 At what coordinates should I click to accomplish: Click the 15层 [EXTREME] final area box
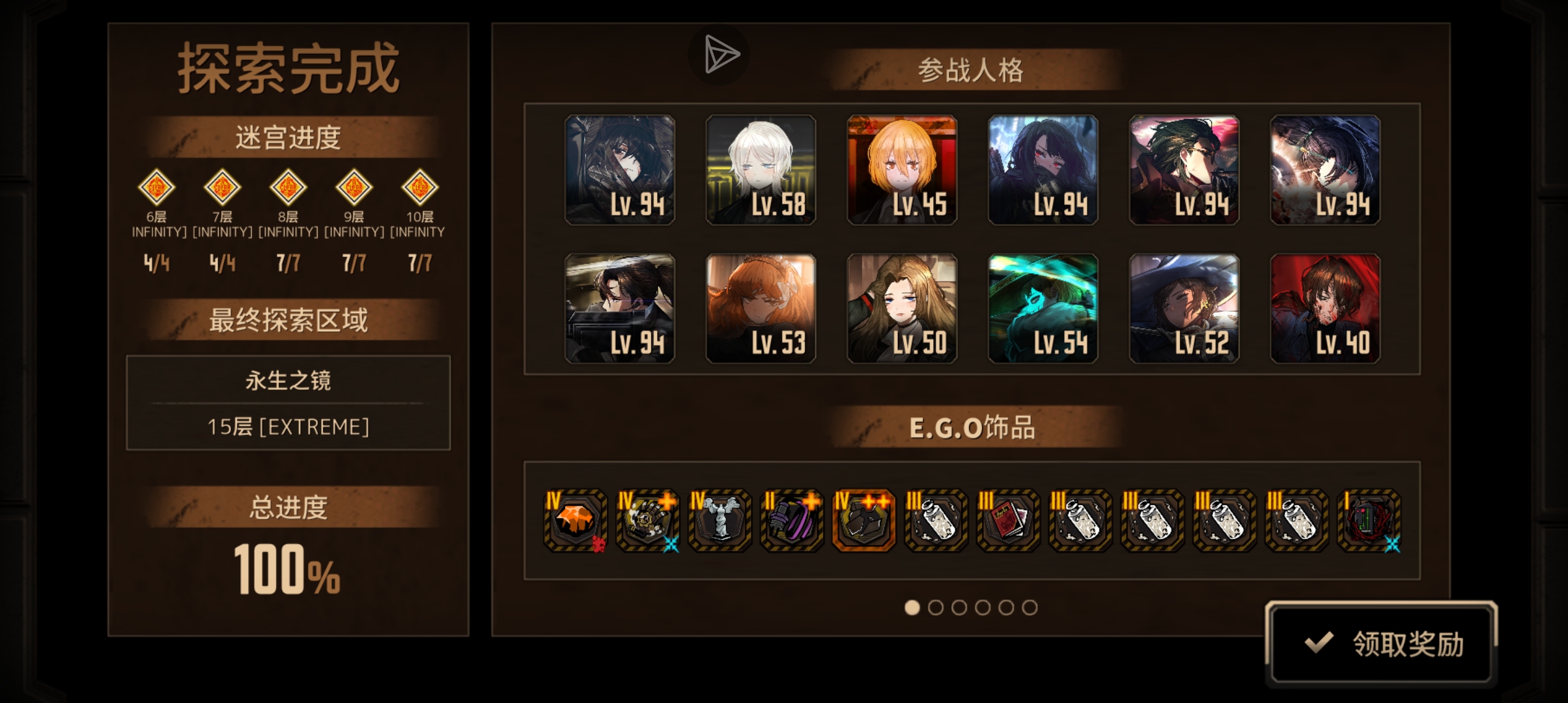(x=288, y=403)
